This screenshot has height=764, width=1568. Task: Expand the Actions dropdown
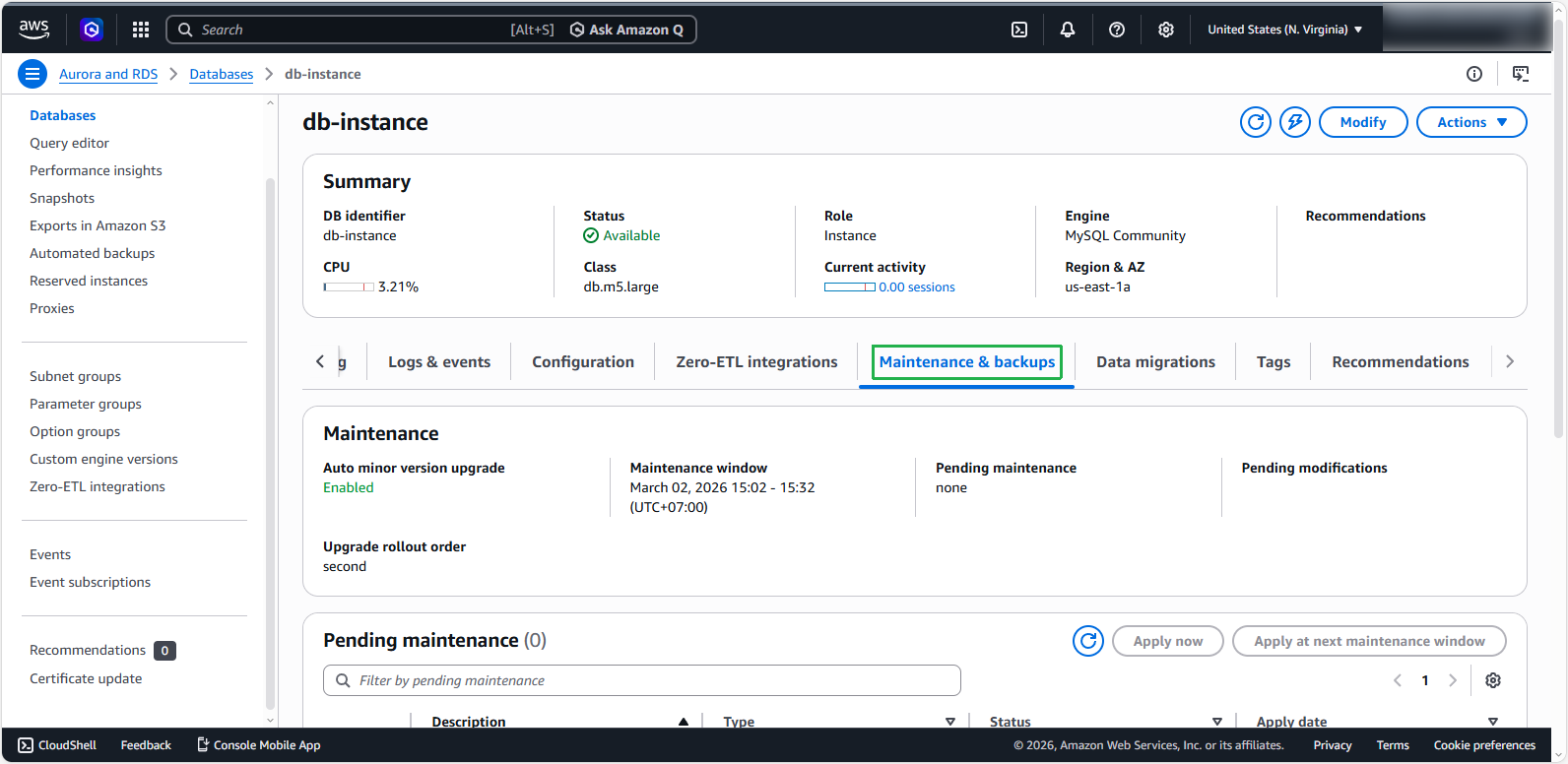tap(1471, 122)
